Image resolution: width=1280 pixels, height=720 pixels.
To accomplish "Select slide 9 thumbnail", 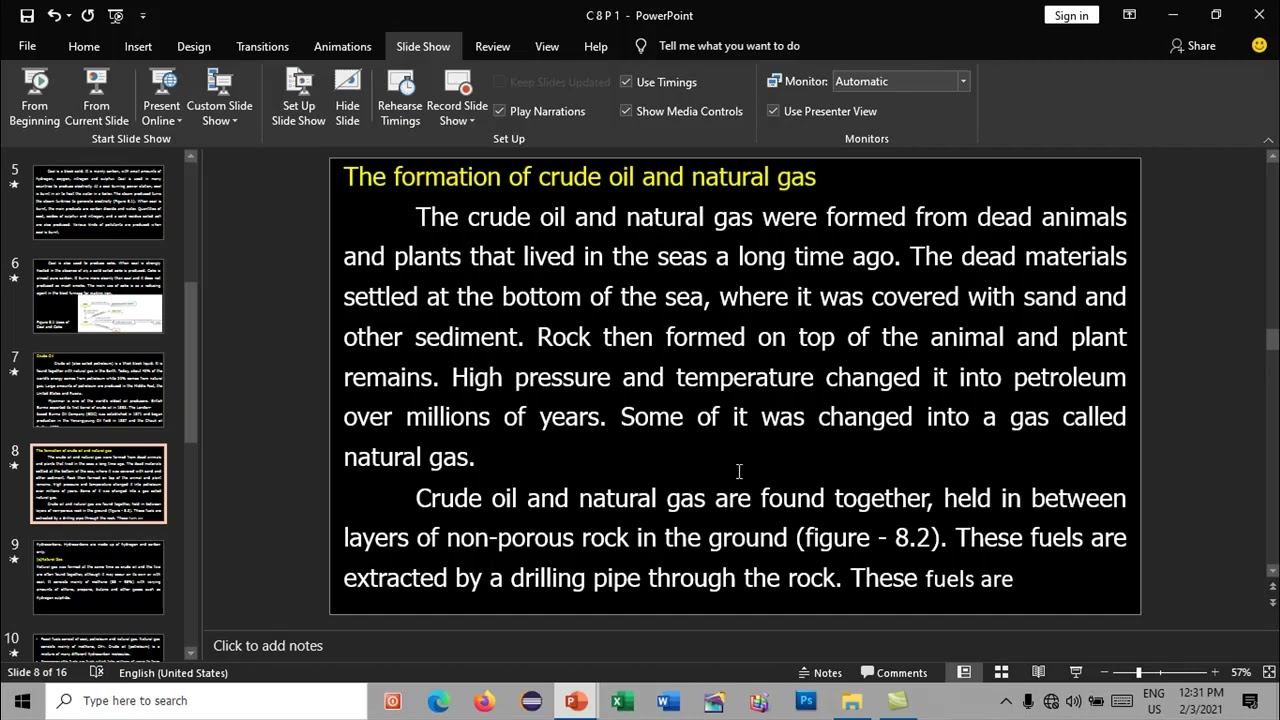I will pyautogui.click(x=98, y=577).
